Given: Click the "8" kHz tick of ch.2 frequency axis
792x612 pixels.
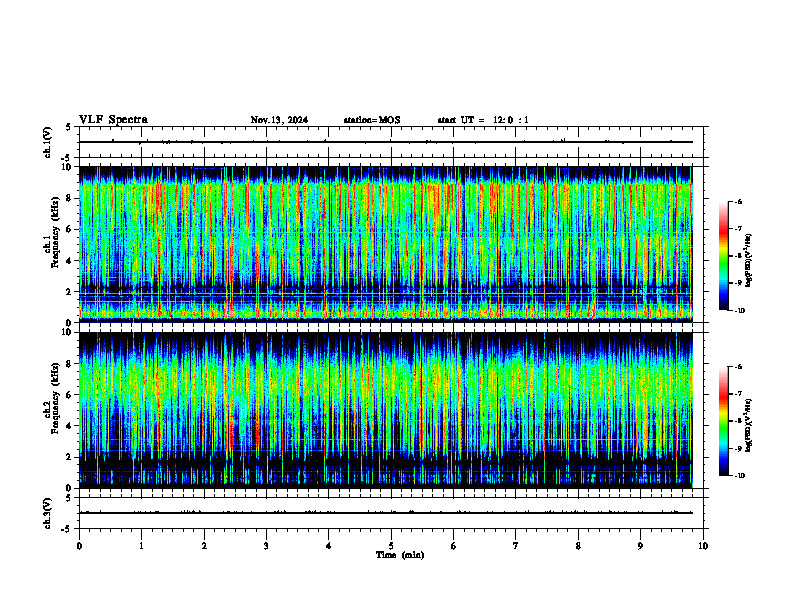Looking at the screenshot, I should coord(70,364).
